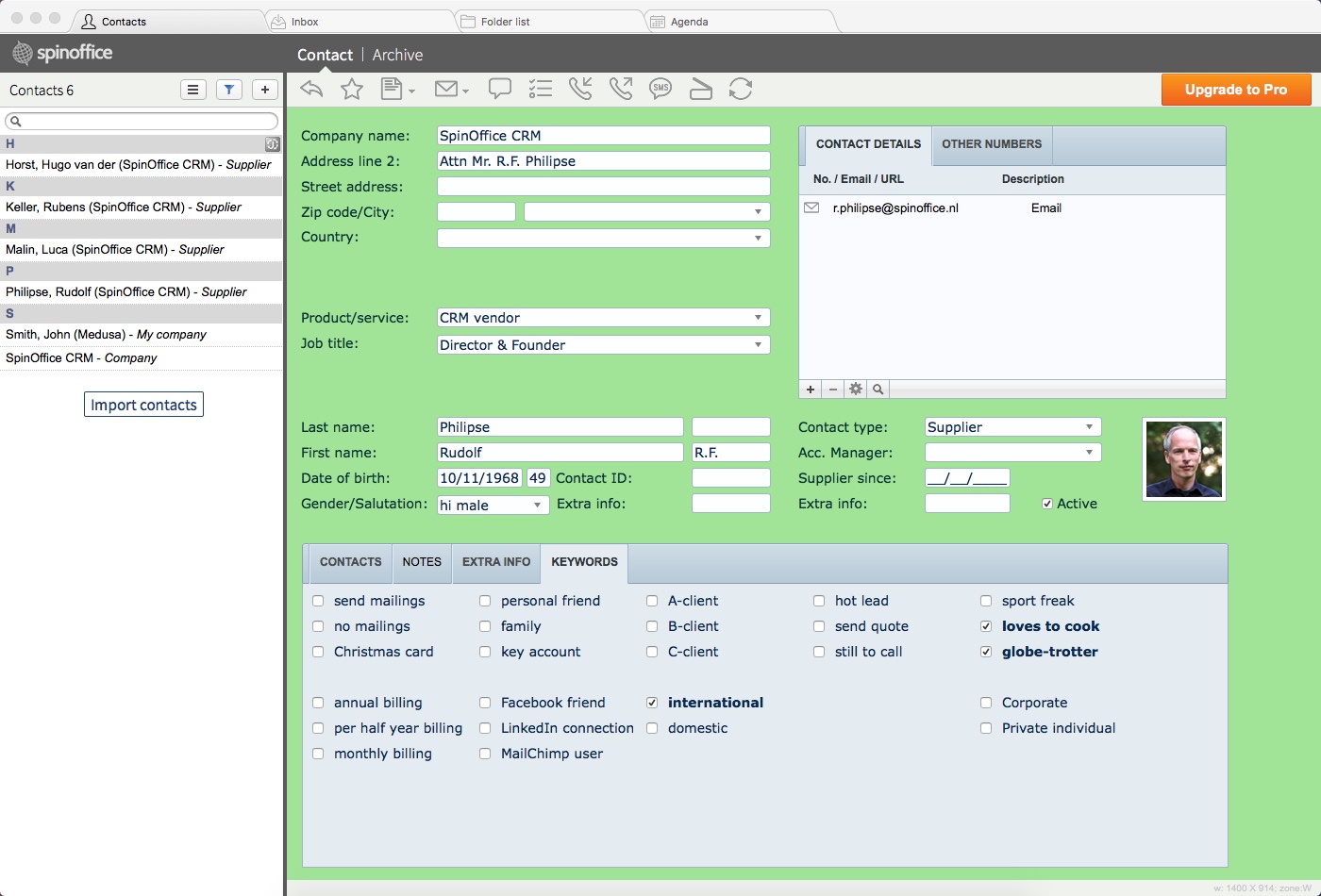The height and width of the screenshot is (896, 1321).
Task: Select contact Malin, Luca
Action: (x=142, y=249)
